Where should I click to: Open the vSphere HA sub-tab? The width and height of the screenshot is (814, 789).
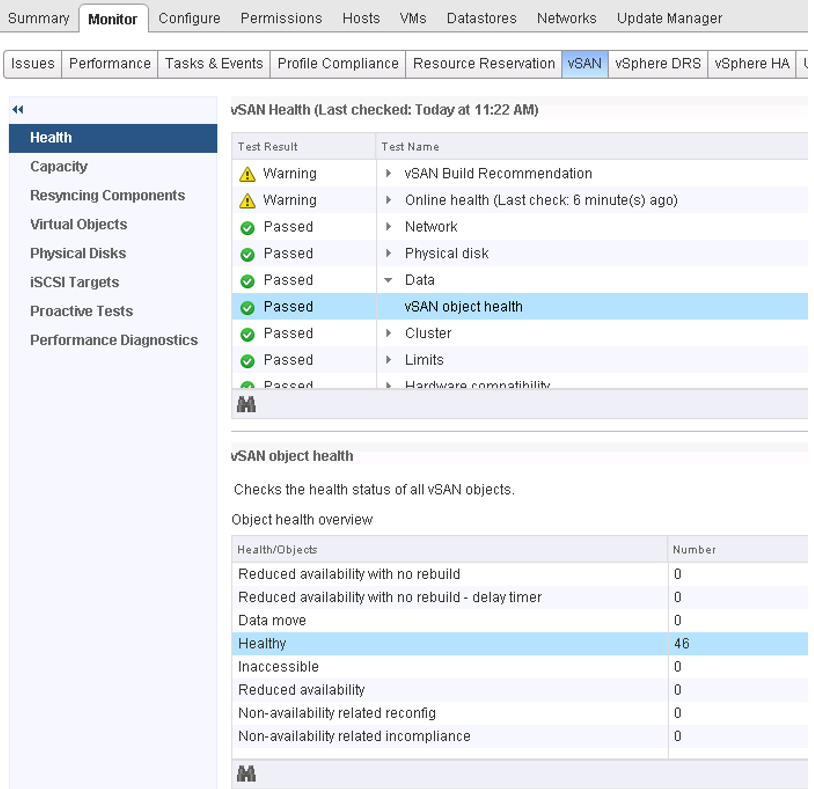point(752,64)
